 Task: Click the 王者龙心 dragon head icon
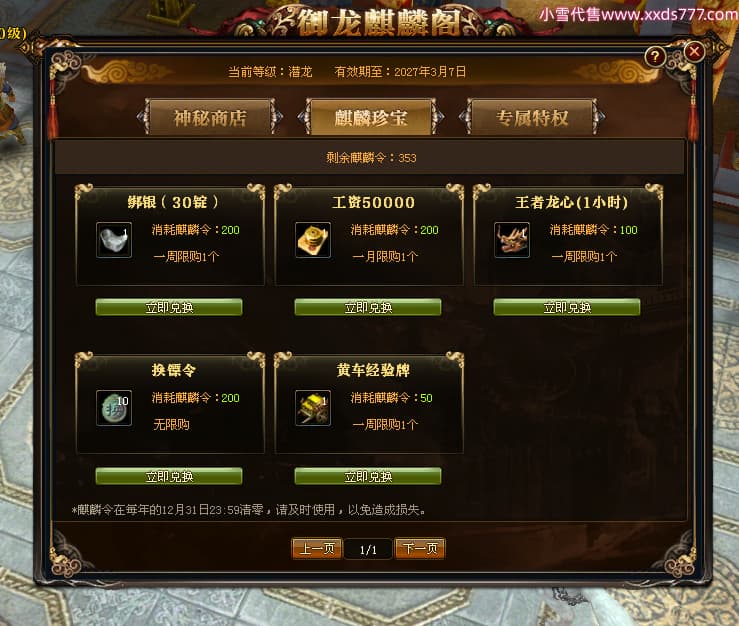(x=512, y=240)
